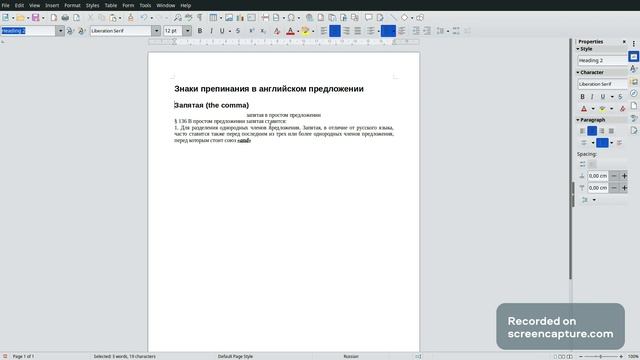This screenshot has height=360, width=640.
Task: Close the Properties sidebar panel
Action: click(x=624, y=42)
